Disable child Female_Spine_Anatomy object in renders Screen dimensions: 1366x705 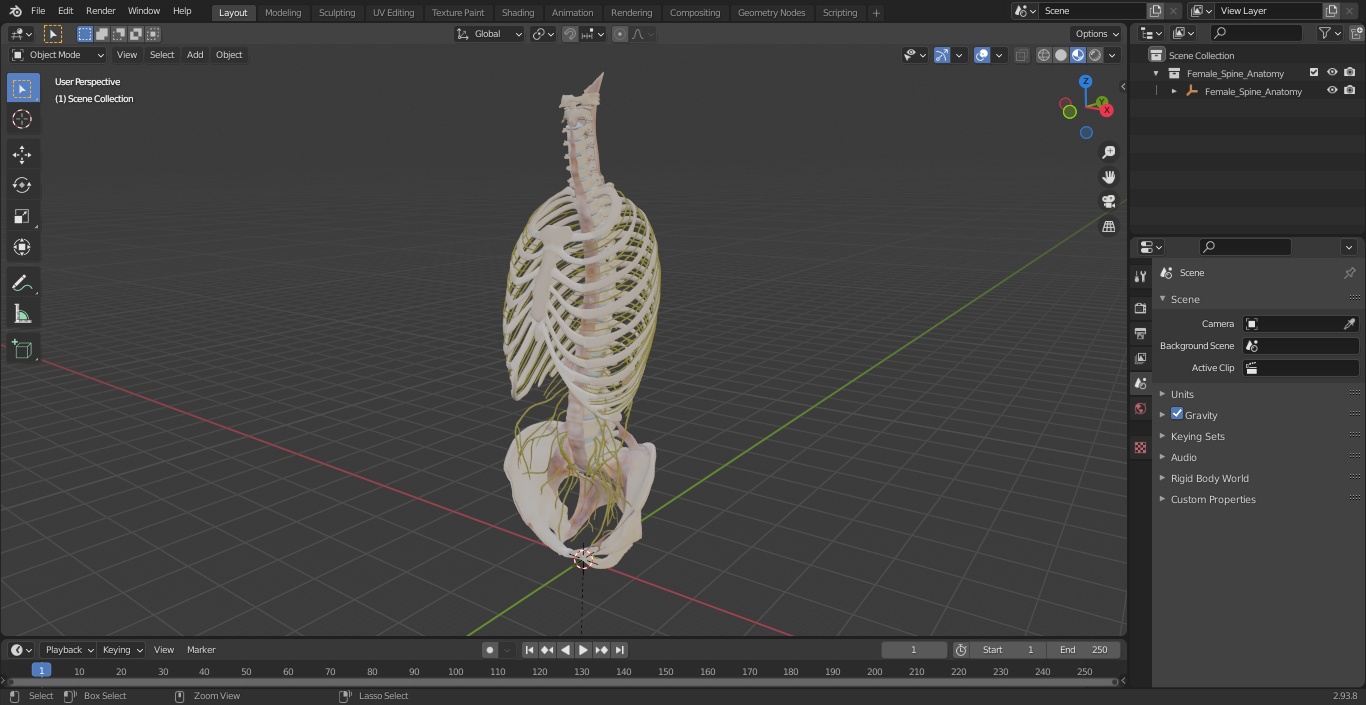tap(1350, 91)
